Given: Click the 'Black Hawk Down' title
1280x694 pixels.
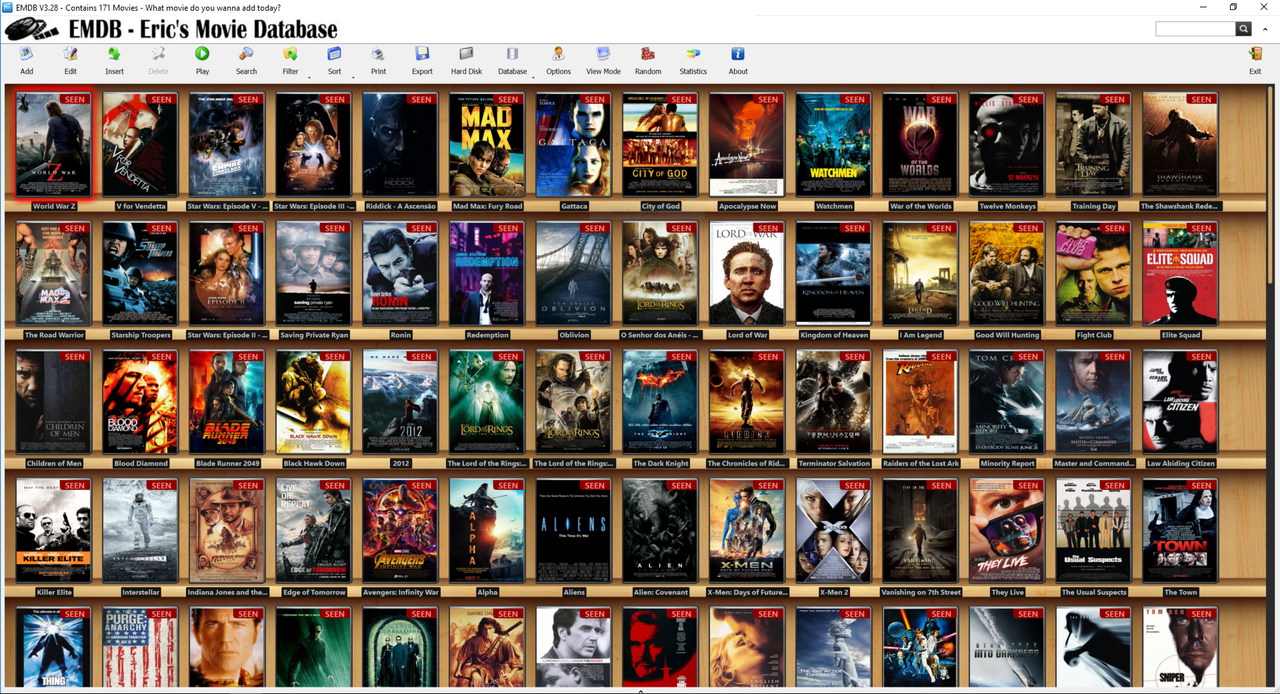Looking at the screenshot, I should click(314, 463).
